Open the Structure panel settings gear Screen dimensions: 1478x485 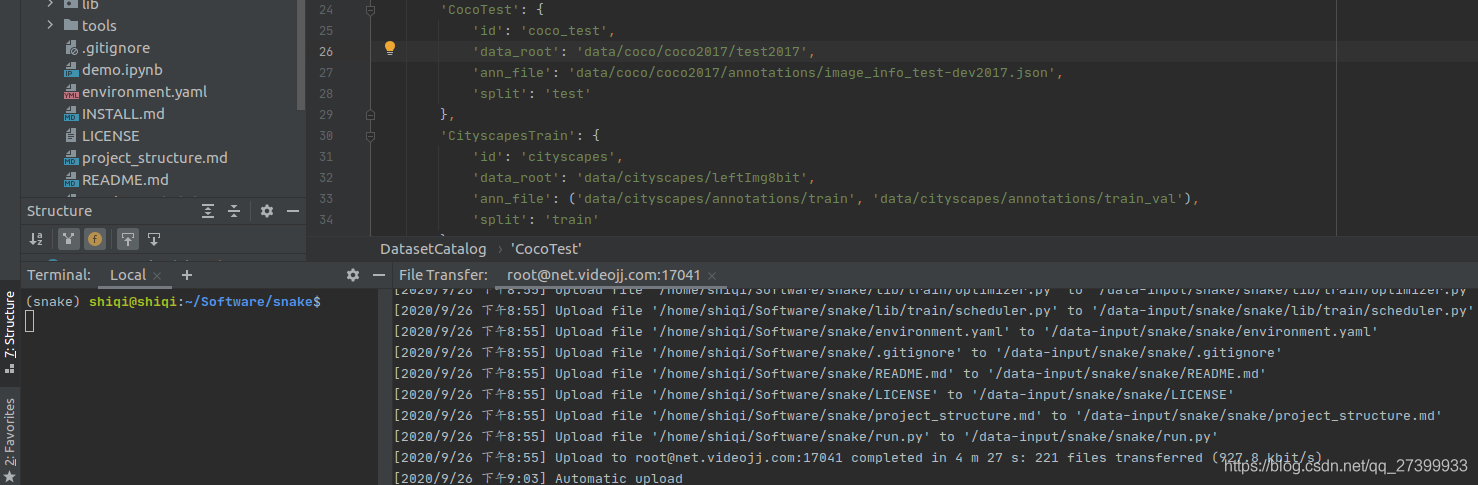[267, 211]
